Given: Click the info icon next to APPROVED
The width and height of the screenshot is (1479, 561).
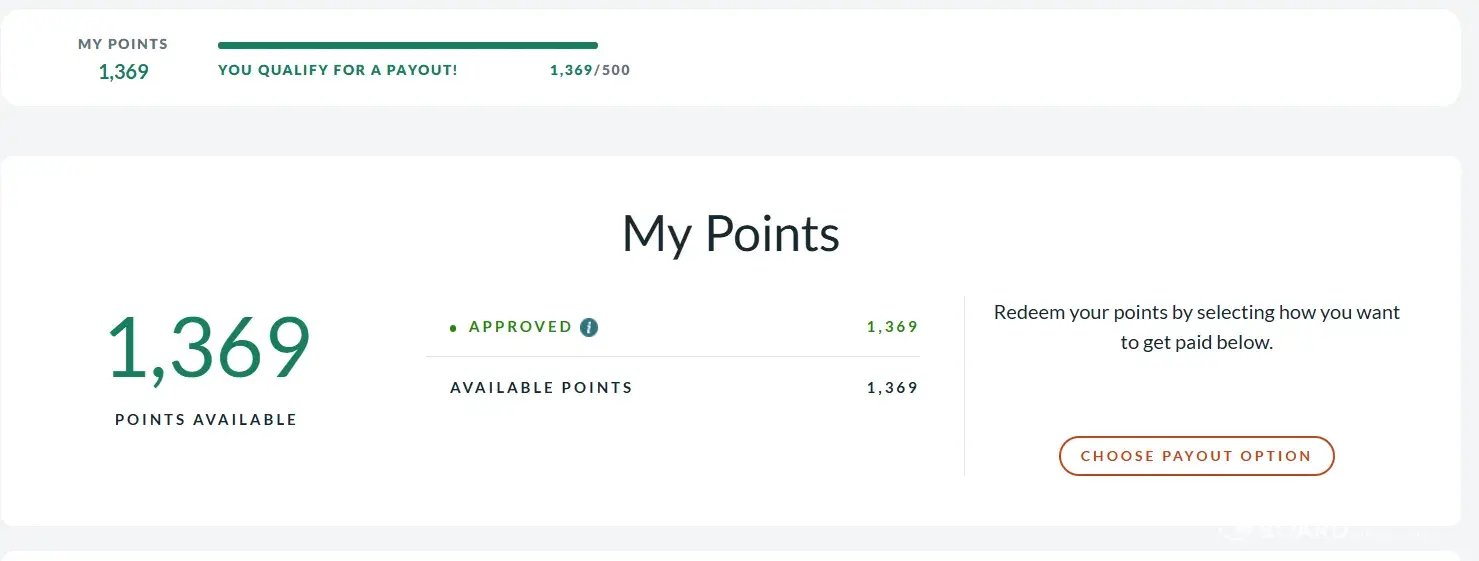Looking at the screenshot, I should 589,327.
